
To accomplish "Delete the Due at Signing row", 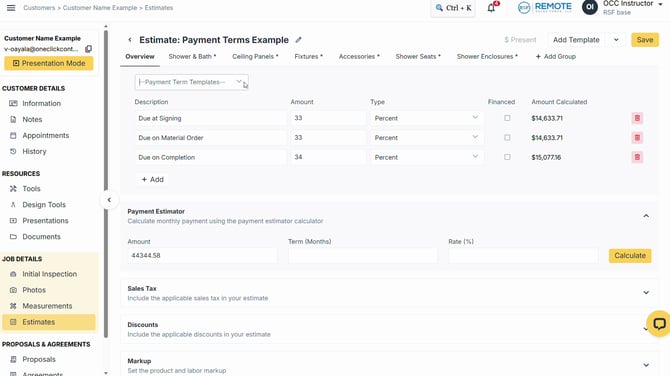I will 637,118.
